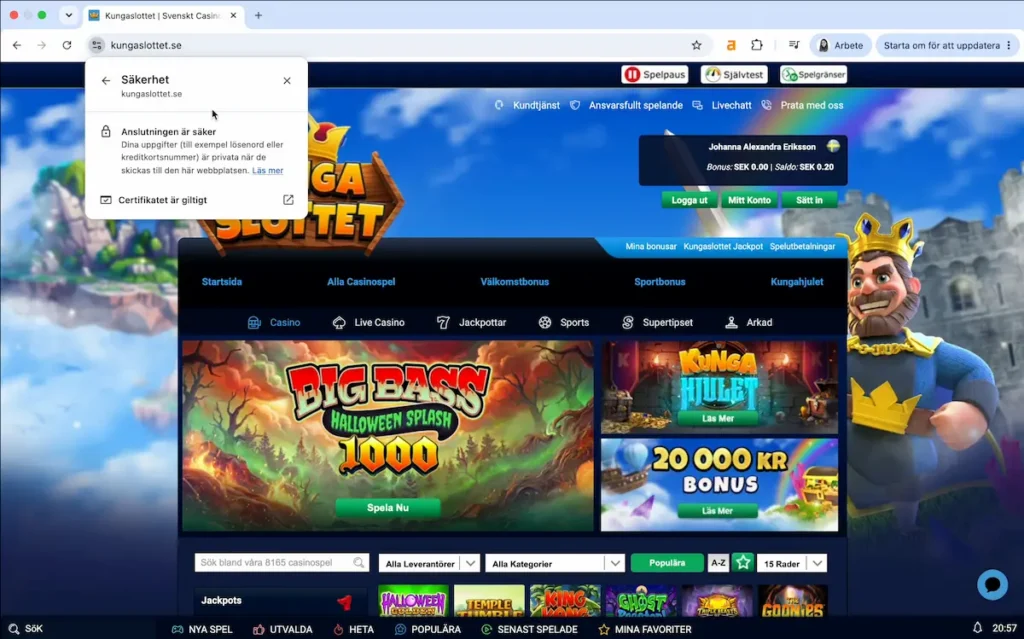Open the Arbete profile menu
The image size is (1024, 639).
[x=840, y=45]
